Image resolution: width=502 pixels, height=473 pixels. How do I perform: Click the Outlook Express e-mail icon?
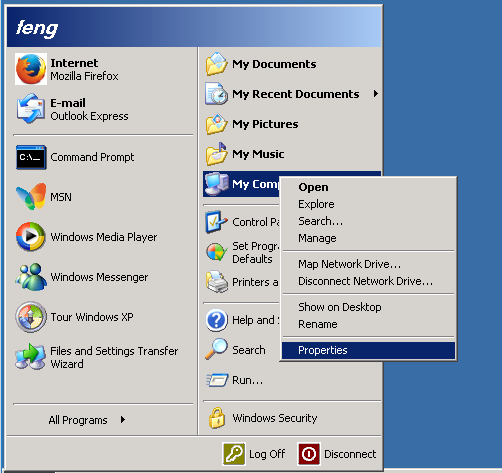[31, 109]
